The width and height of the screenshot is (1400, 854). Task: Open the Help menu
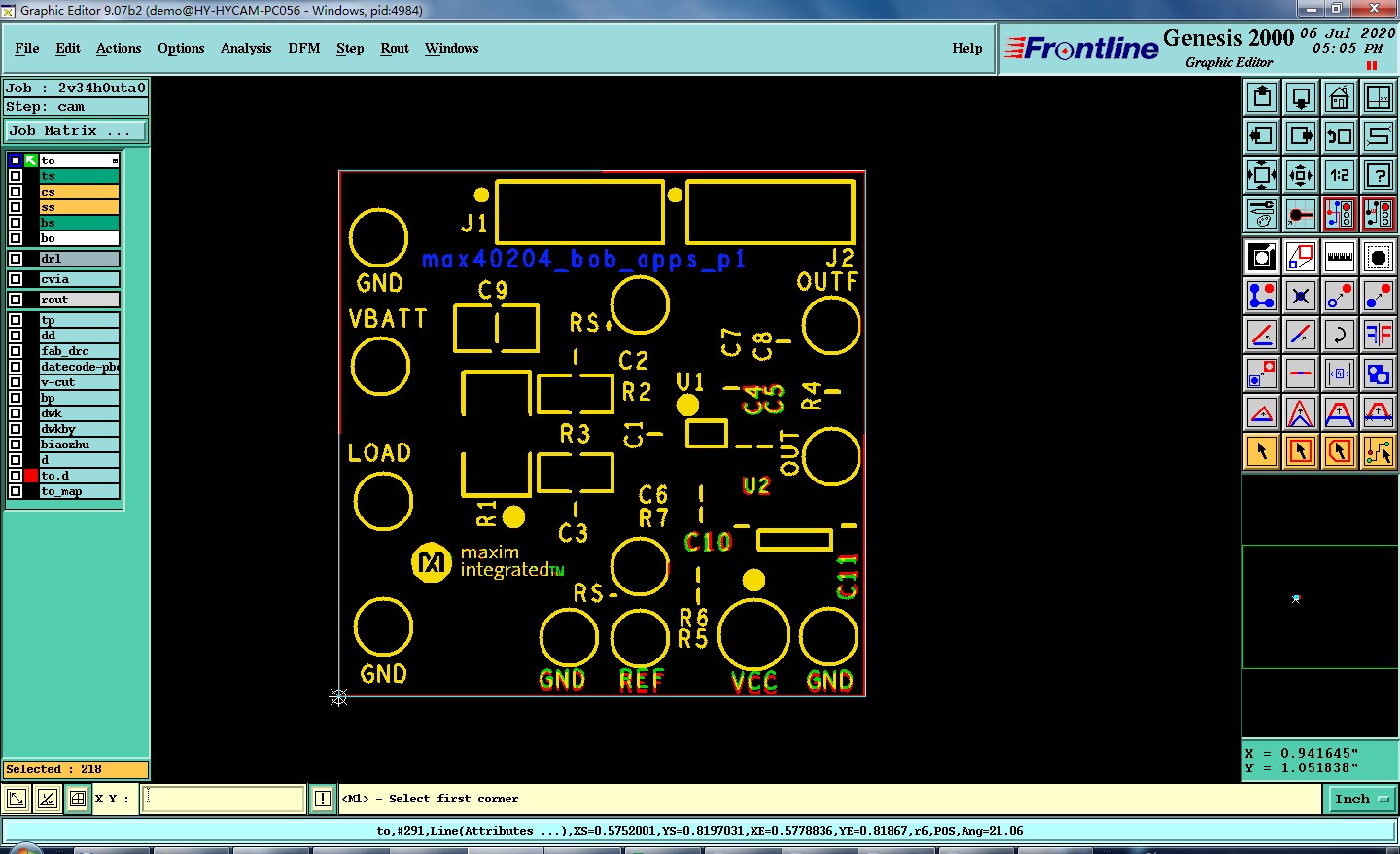pos(967,48)
